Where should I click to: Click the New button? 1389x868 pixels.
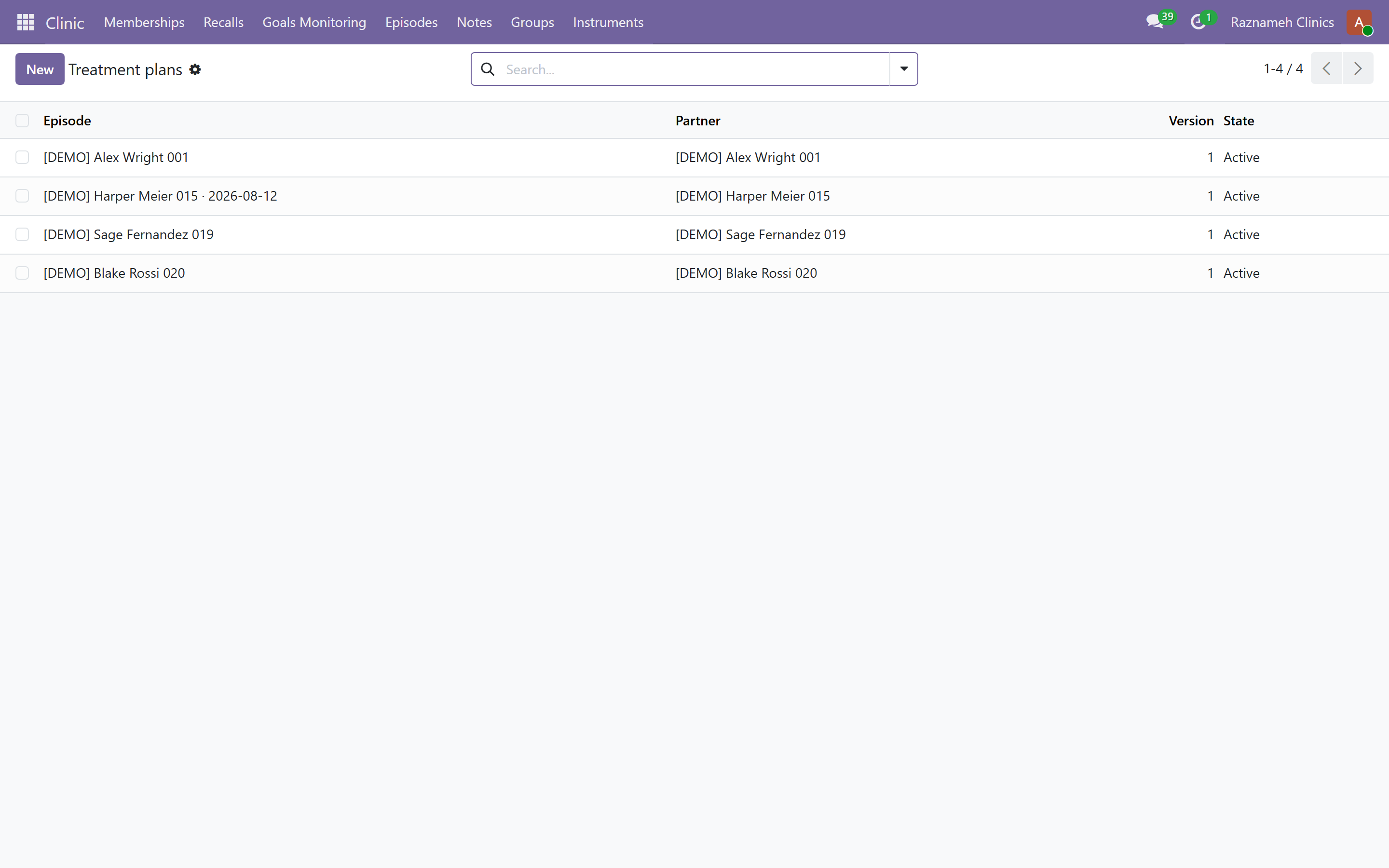click(x=40, y=69)
